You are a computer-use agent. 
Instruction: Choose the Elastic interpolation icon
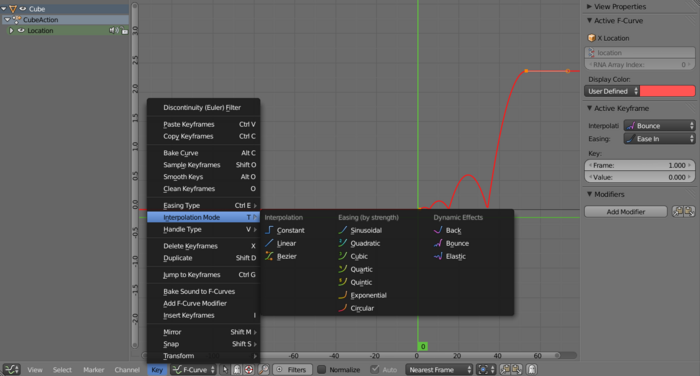pos(438,256)
